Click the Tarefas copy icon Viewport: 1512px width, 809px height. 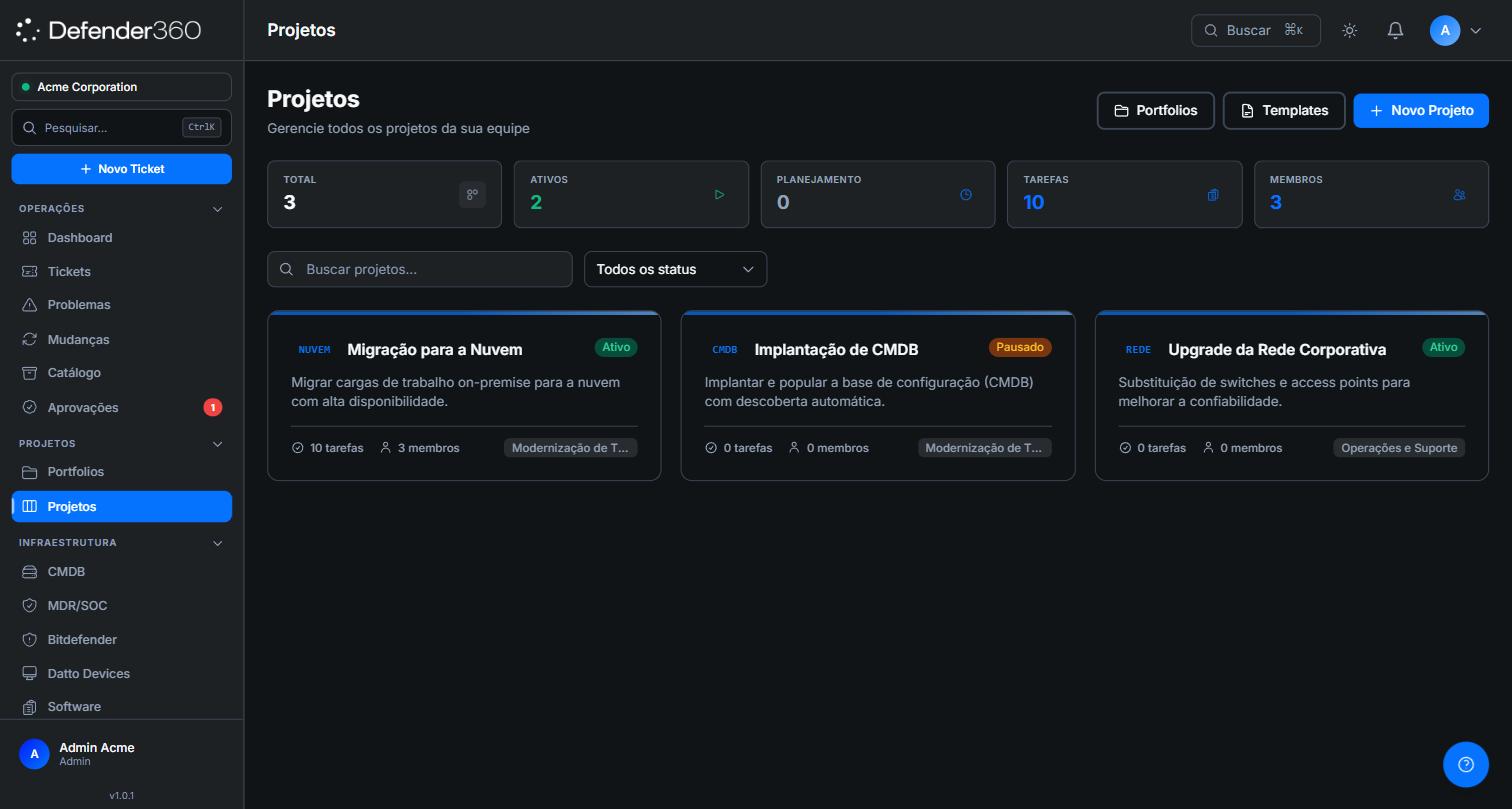1213,195
